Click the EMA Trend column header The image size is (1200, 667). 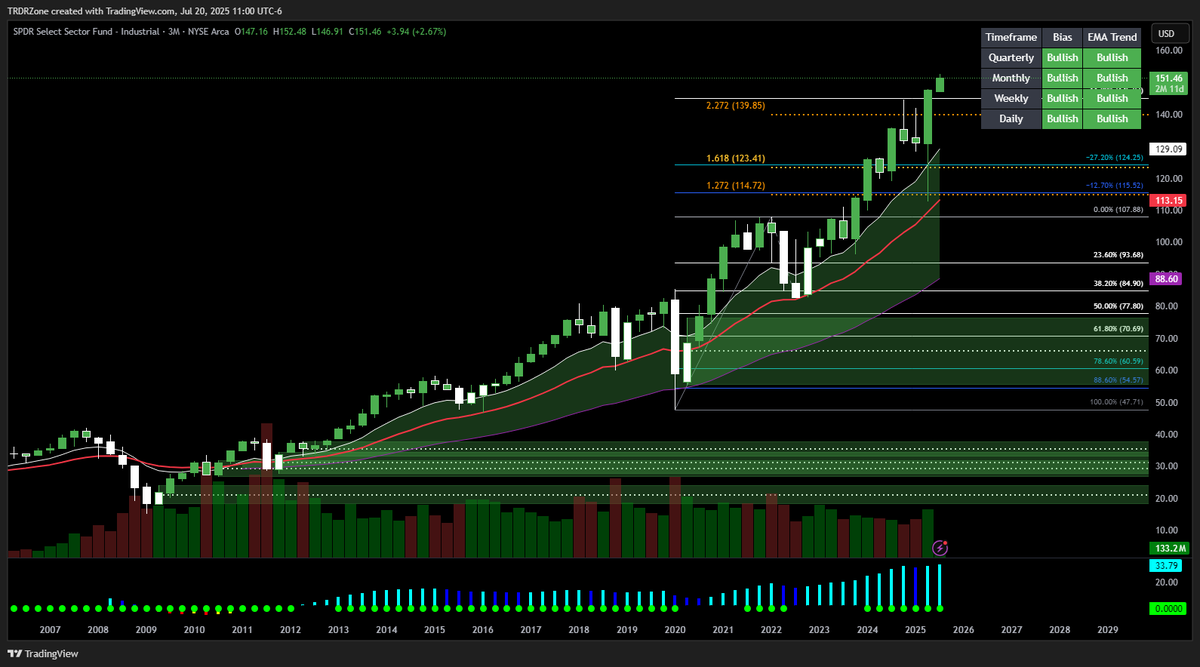(1112, 37)
